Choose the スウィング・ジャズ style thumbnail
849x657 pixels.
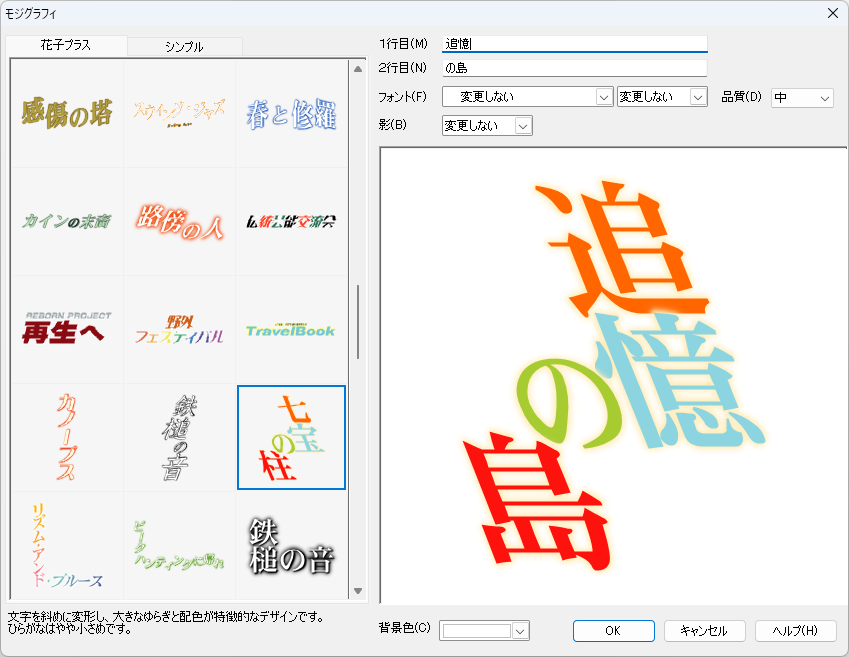(x=180, y=114)
